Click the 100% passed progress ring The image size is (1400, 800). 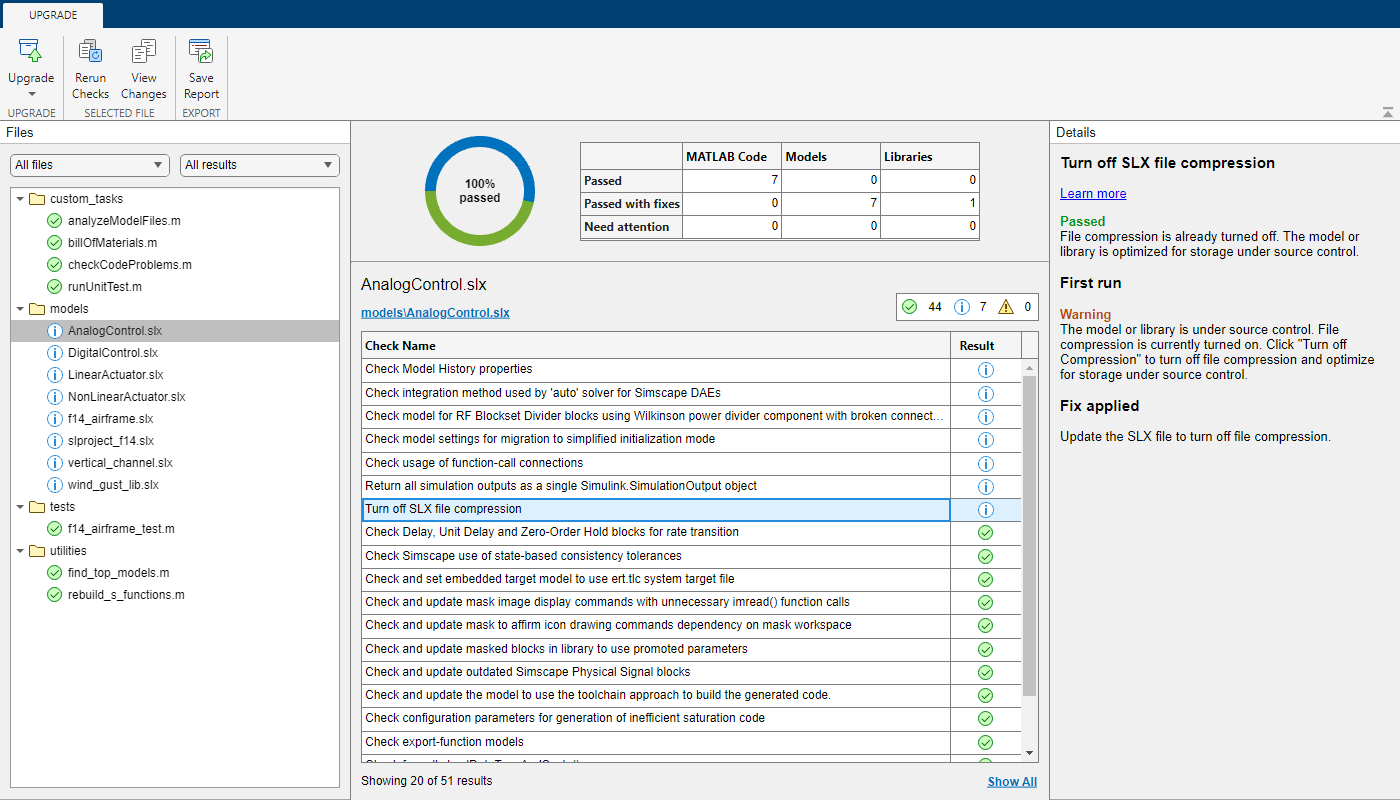480,190
